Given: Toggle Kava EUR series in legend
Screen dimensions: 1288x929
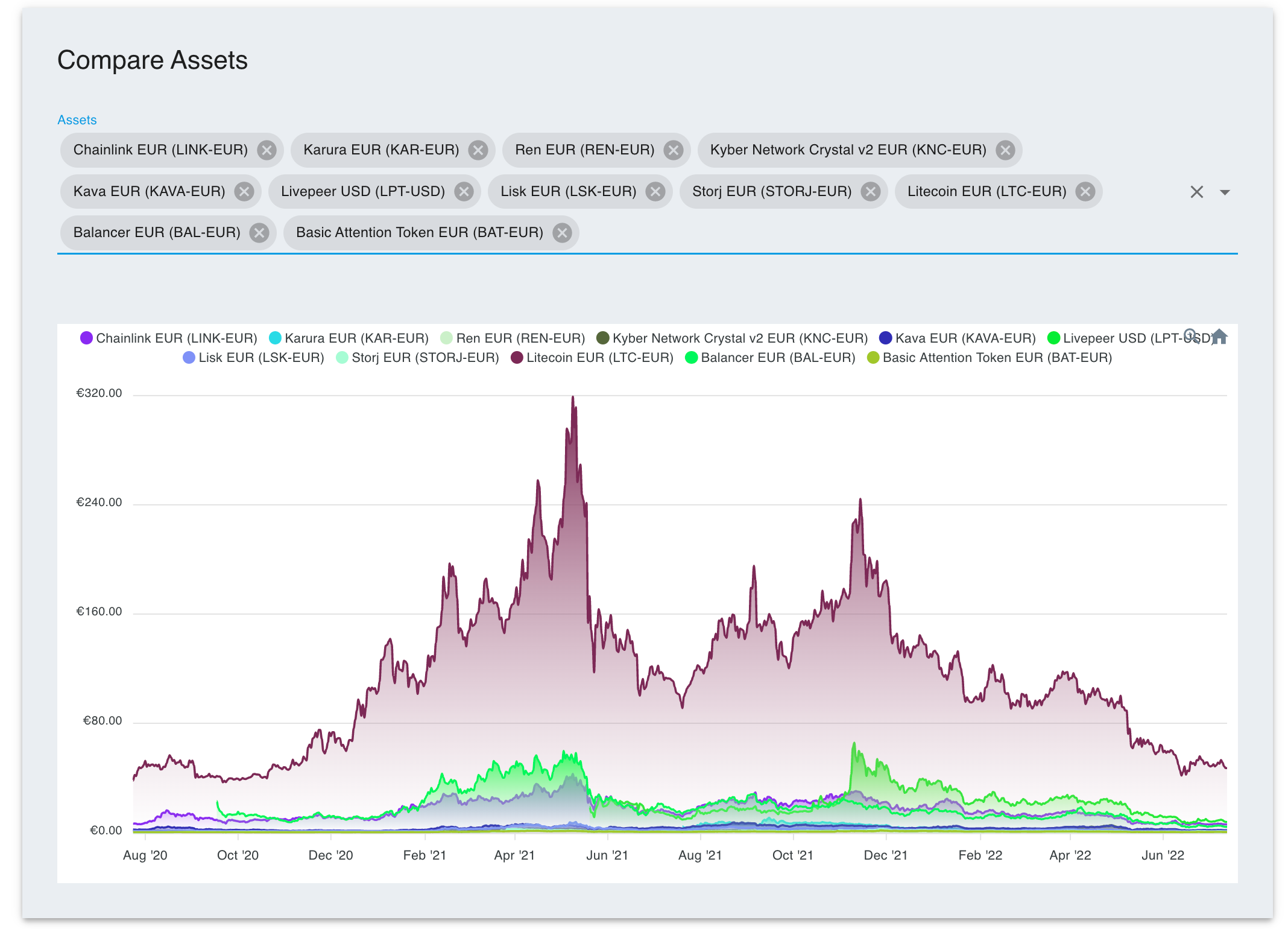Looking at the screenshot, I should [x=958, y=338].
